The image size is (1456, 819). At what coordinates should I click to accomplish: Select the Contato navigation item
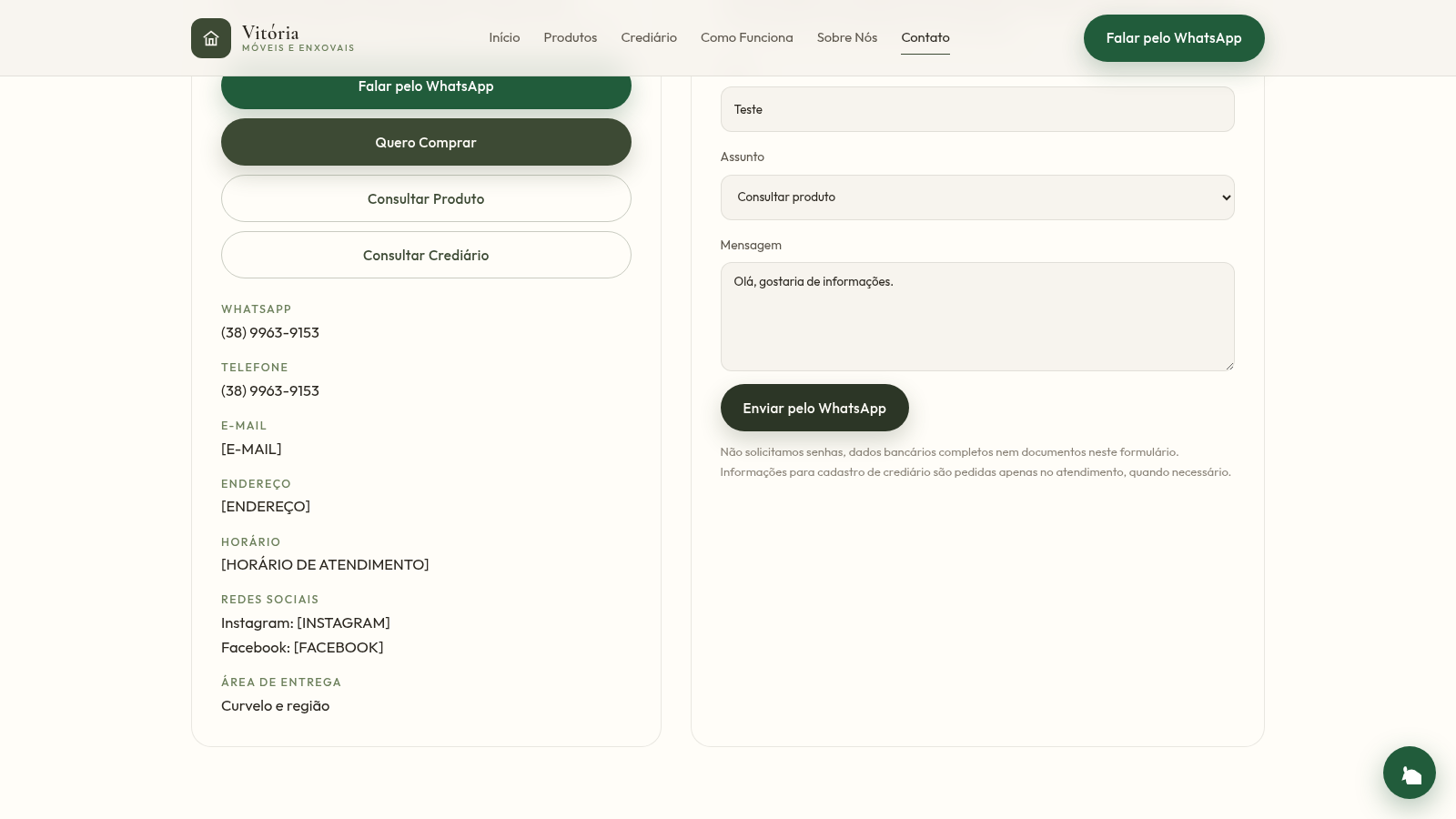(x=925, y=37)
